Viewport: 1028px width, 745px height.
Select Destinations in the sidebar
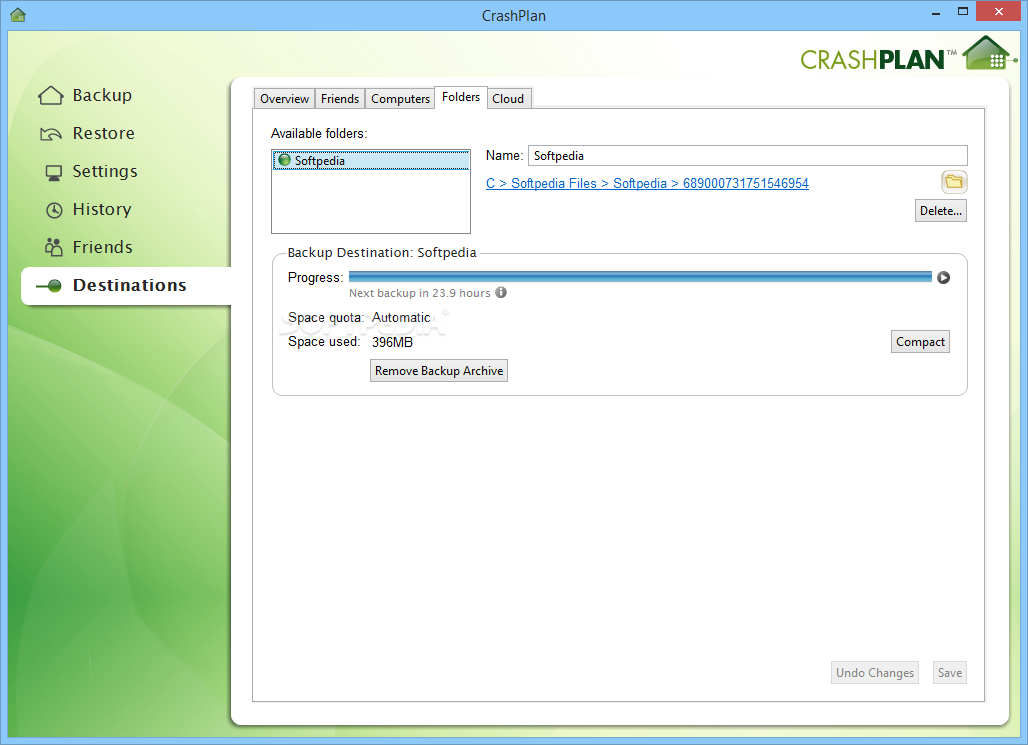pos(126,285)
